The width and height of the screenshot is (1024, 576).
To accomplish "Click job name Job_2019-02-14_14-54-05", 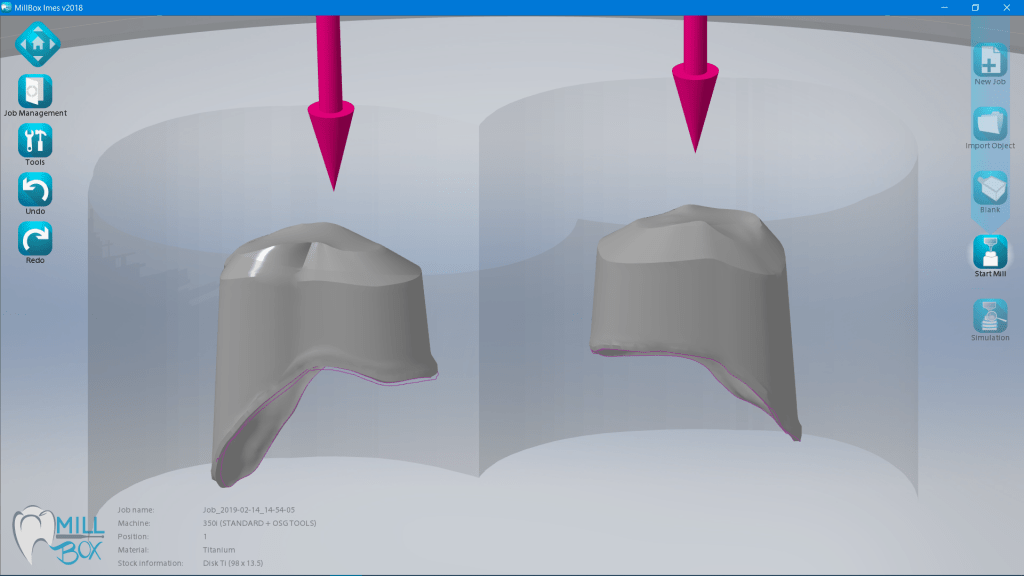I will click(x=249, y=510).
